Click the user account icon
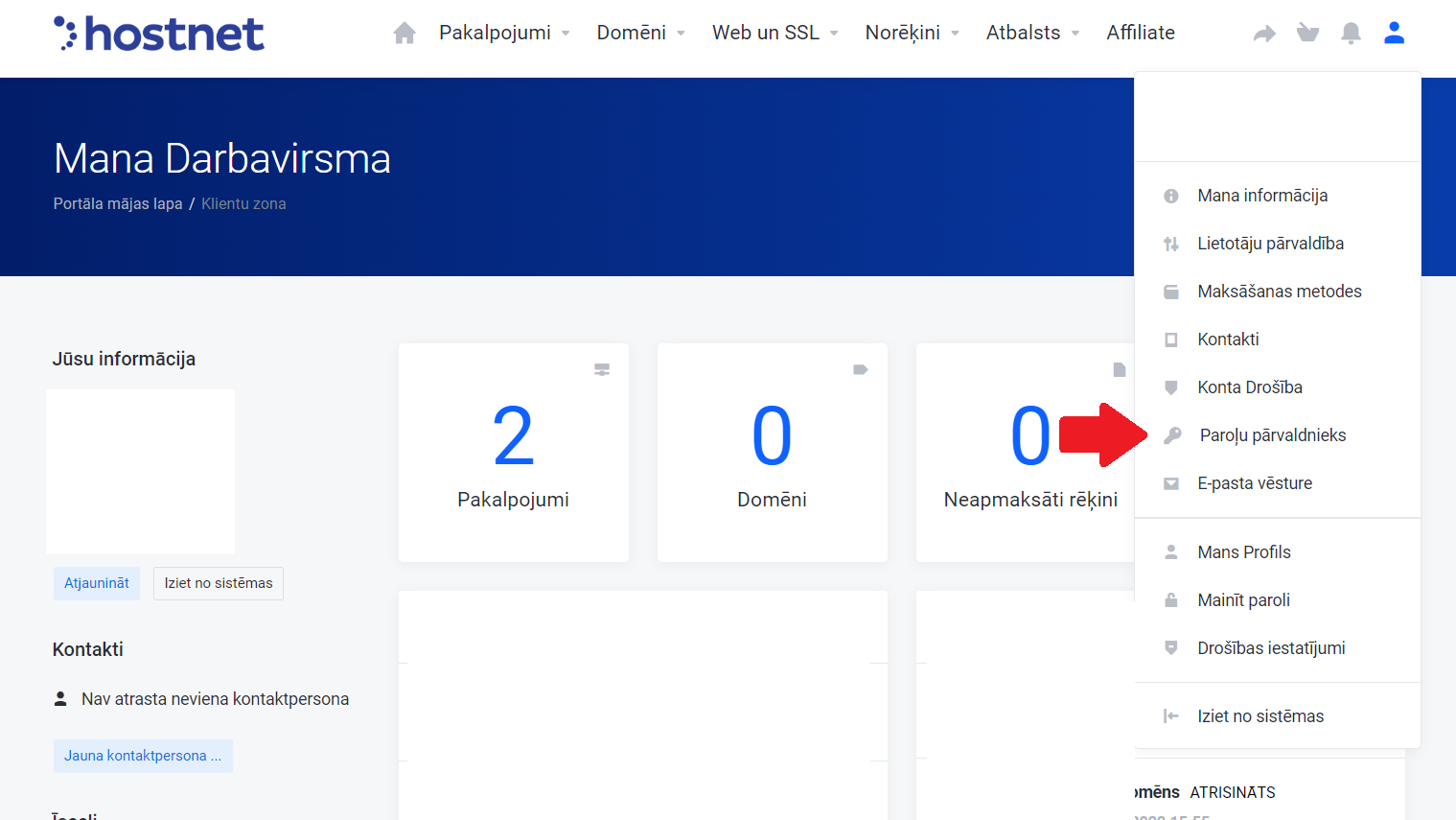 click(x=1394, y=34)
